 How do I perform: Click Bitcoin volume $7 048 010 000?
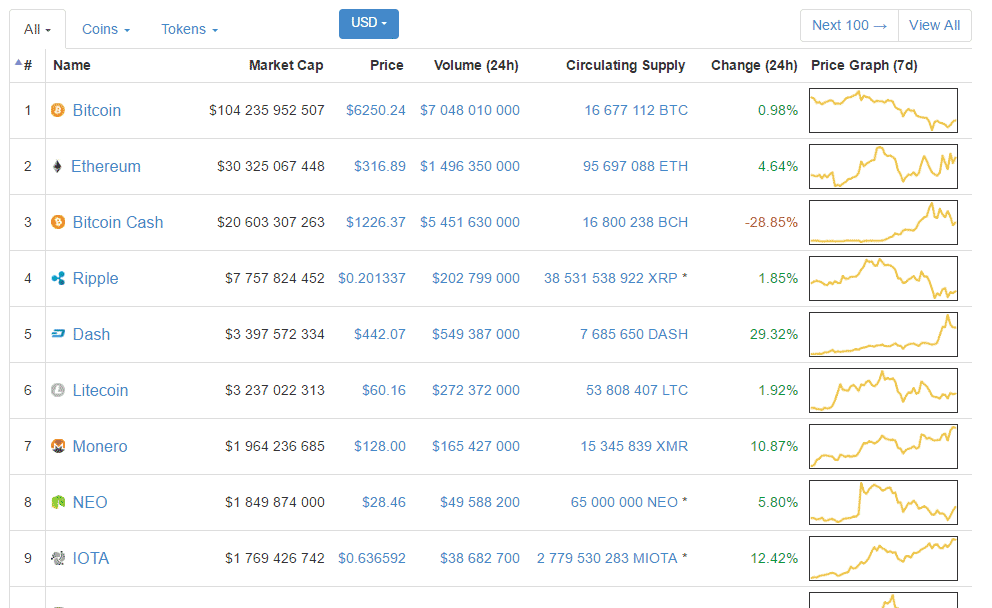[470, 110]
